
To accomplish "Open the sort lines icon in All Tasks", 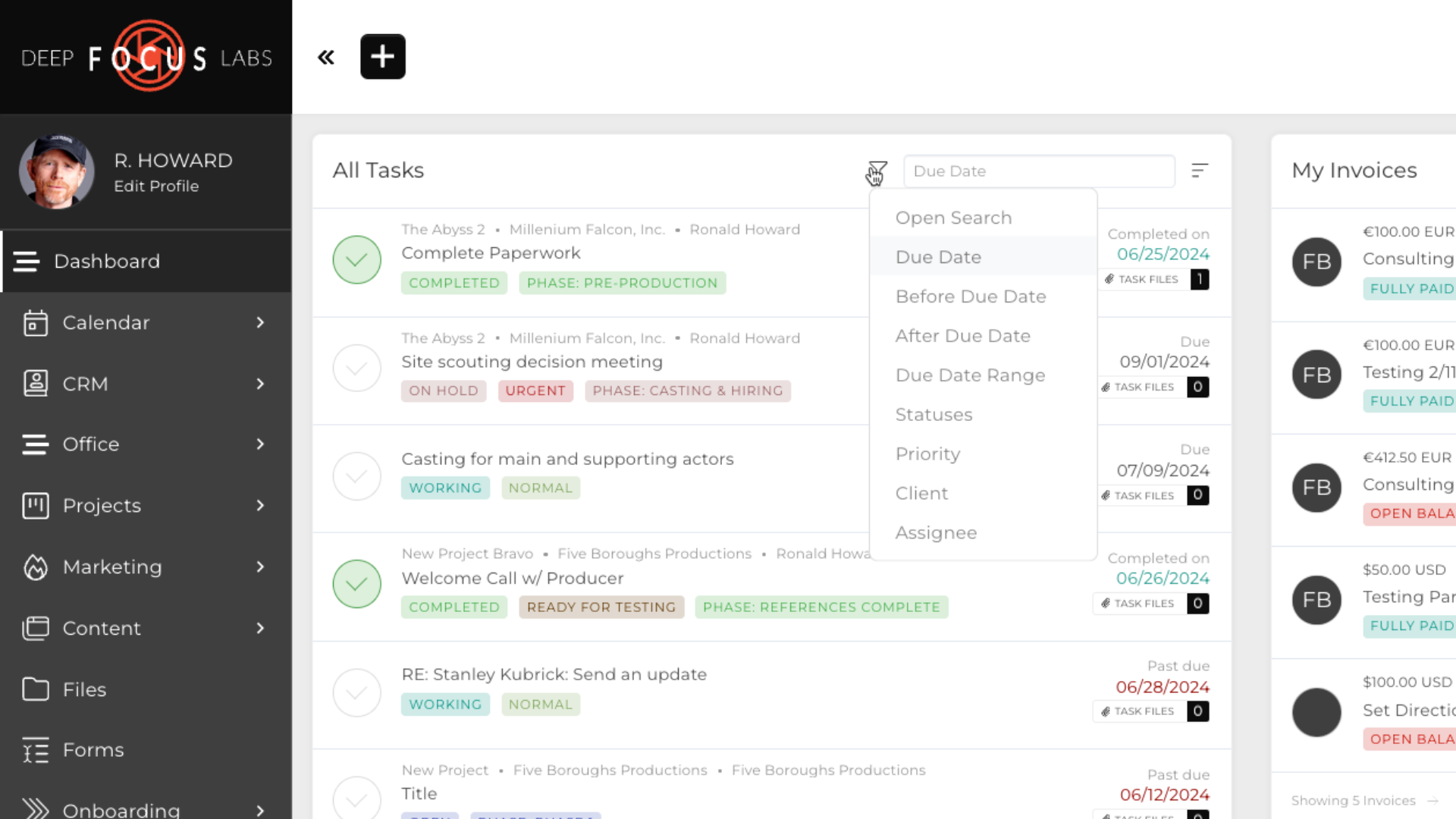I will 1199,171.
